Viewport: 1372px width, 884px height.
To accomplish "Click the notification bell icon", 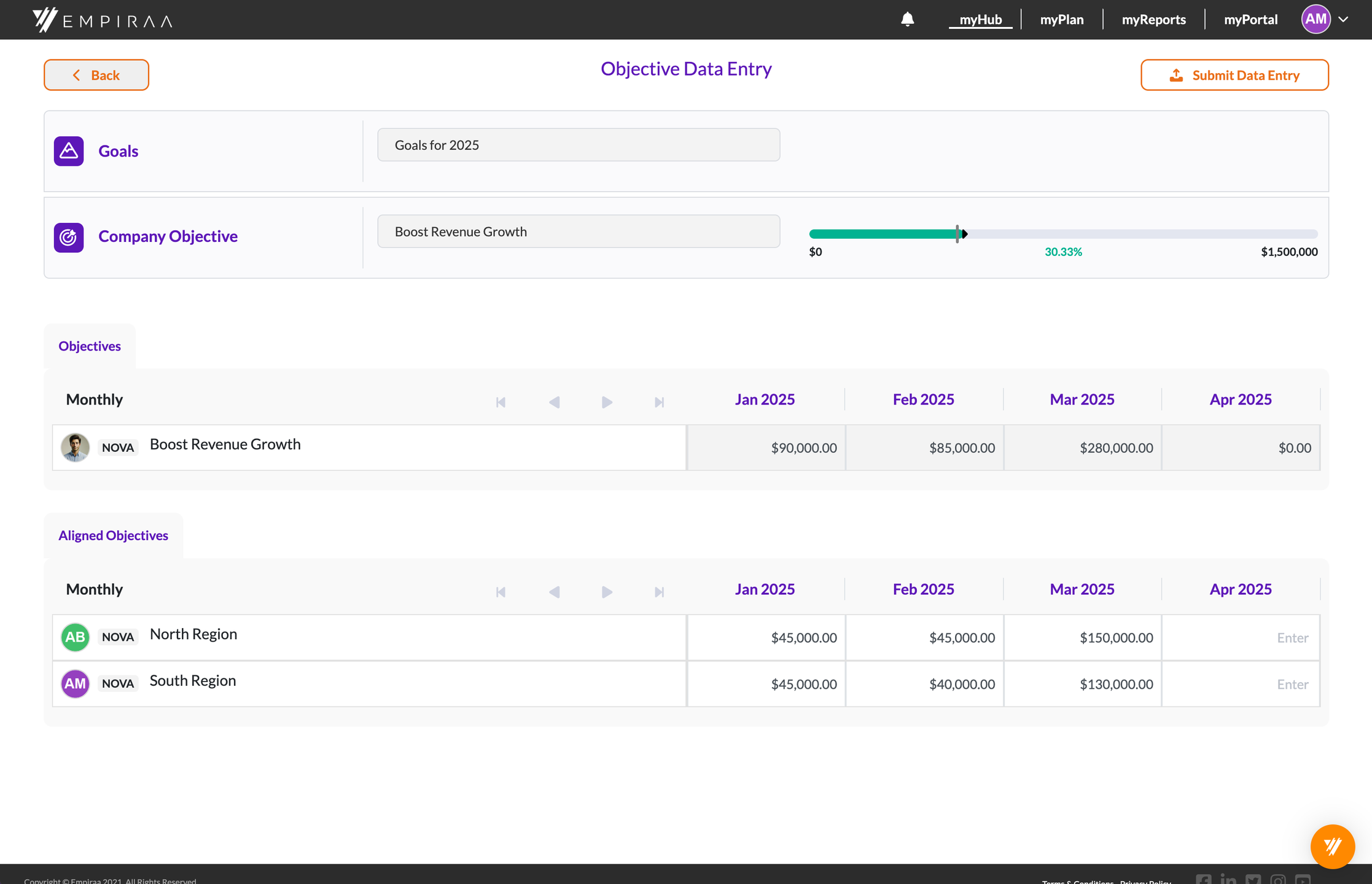I will pos(907,20).
